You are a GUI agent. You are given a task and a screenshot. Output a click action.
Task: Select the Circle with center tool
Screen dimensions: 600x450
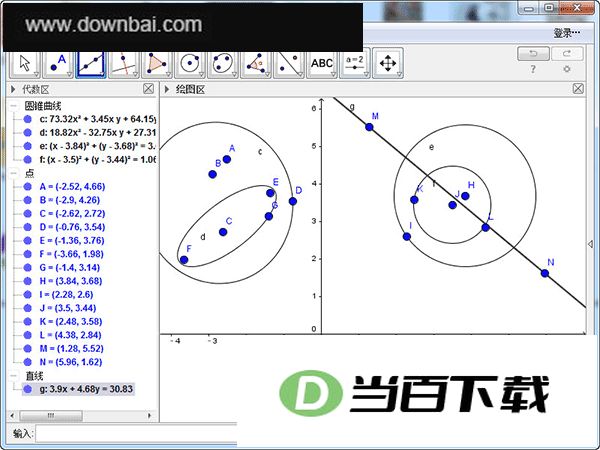[189, 63]
